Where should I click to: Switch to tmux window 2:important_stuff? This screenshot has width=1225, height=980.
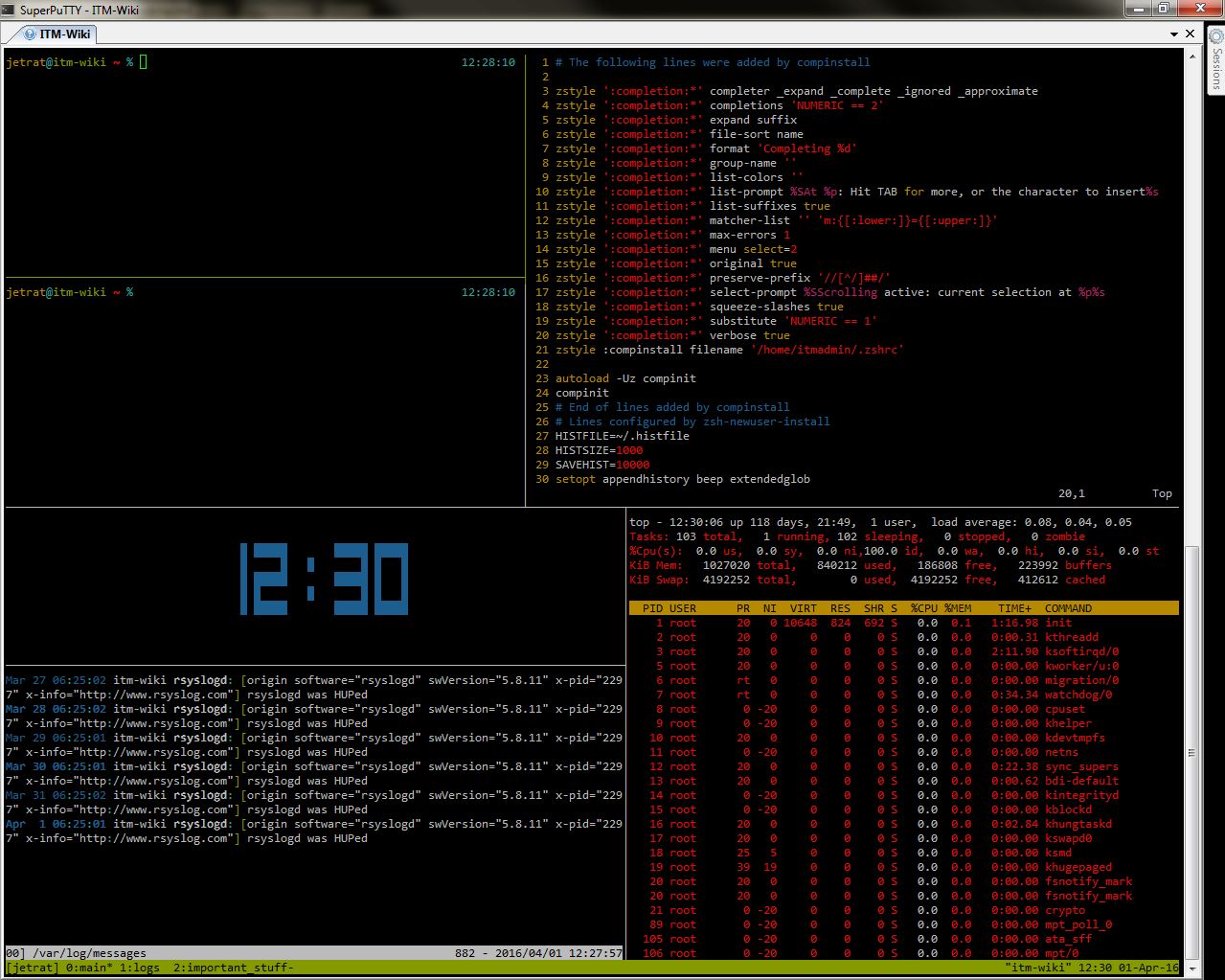pos(233,968)
